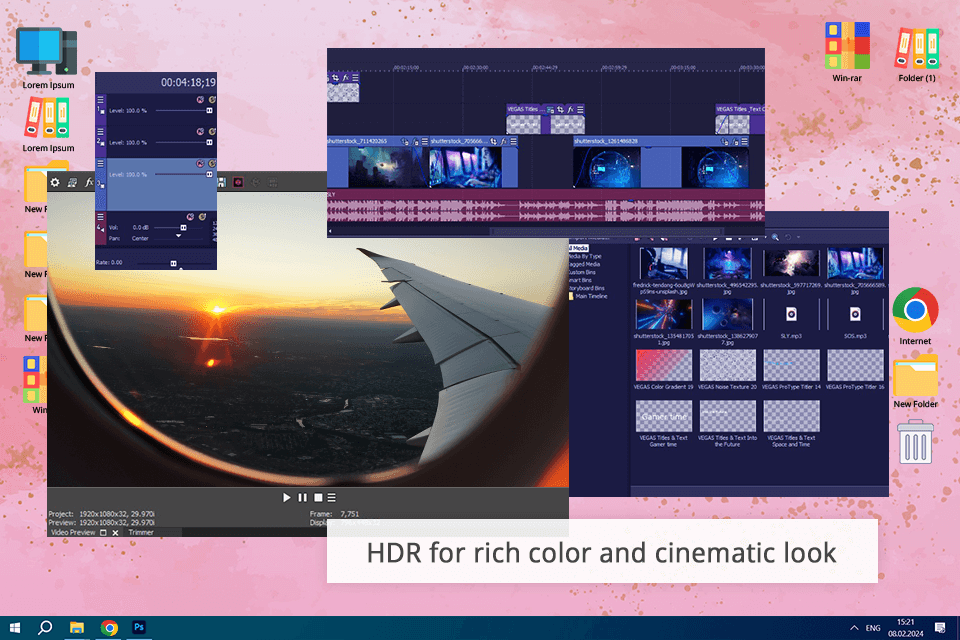Click track 1 Level slider handle

tap(209, 111)
